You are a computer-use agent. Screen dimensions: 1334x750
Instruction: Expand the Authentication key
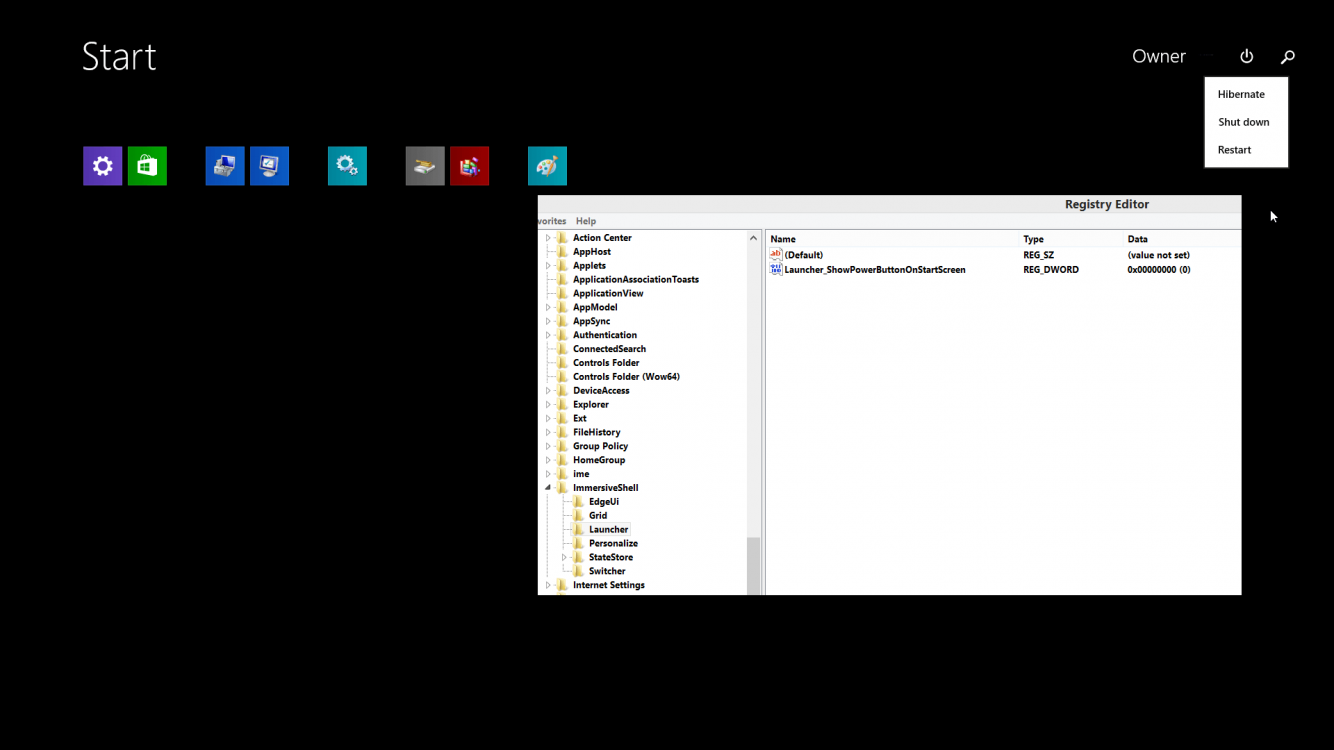coord(548,335)
